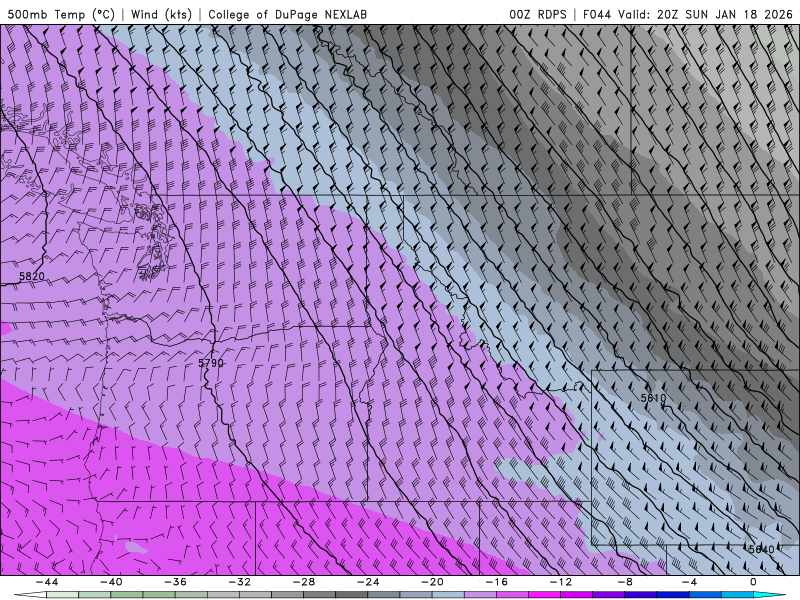Click the -36 colorbar scale label
800x600 pixels.
(x=176, y=582)
